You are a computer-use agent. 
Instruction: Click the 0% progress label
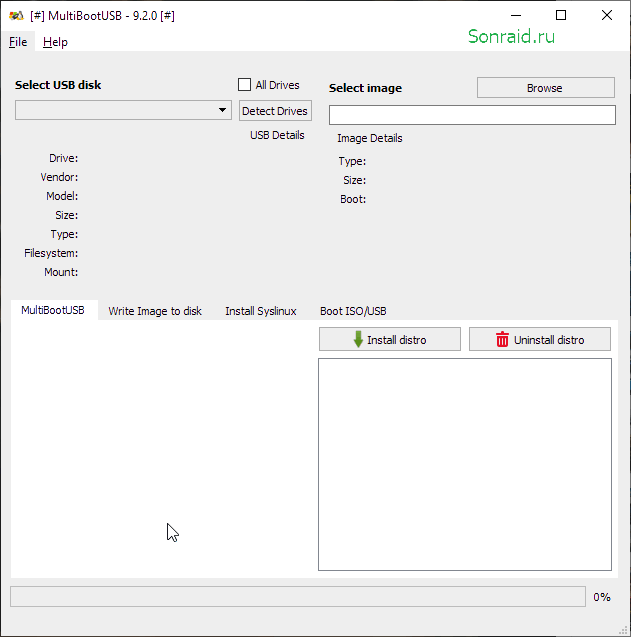602,597
